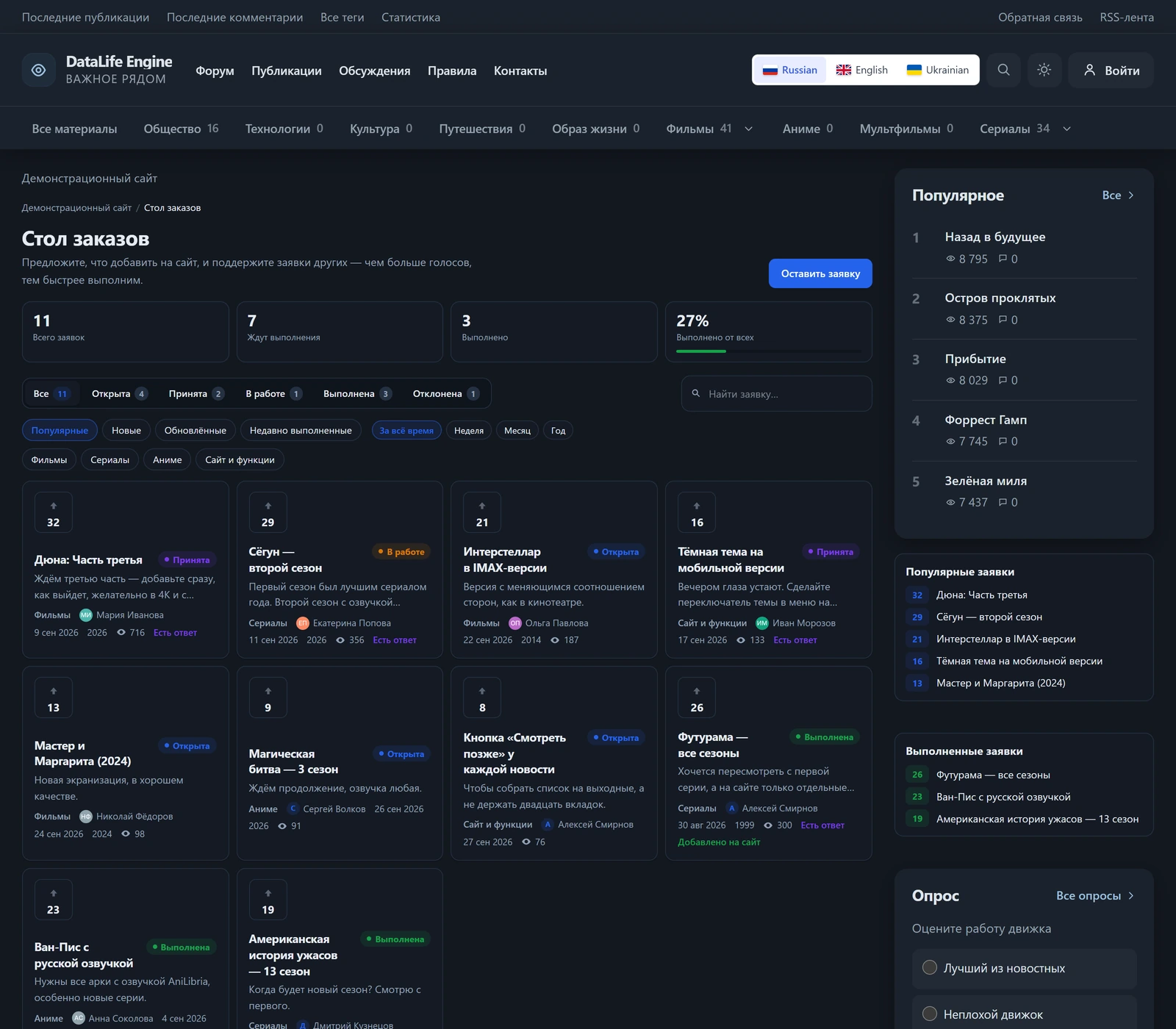Switch to Открыта status tab
The width and height of the screenshot is (1176, 1029).
[119, 394]
